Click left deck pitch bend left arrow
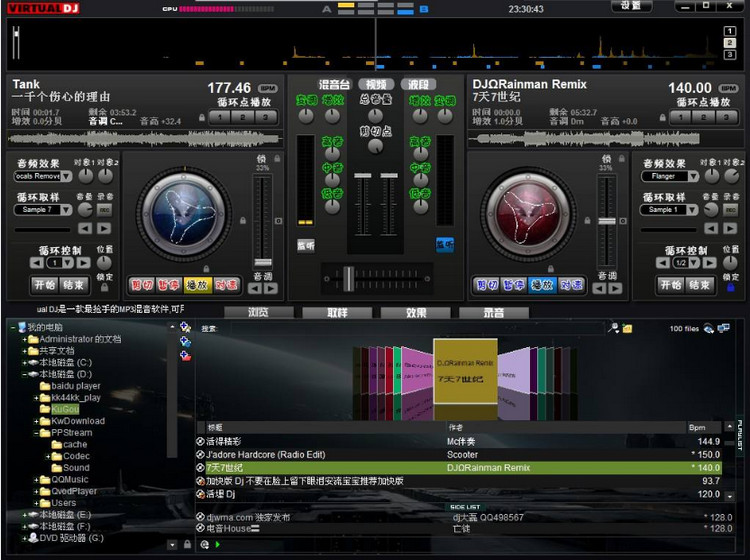This screenshot has width=750, height=560. point(255,289)
